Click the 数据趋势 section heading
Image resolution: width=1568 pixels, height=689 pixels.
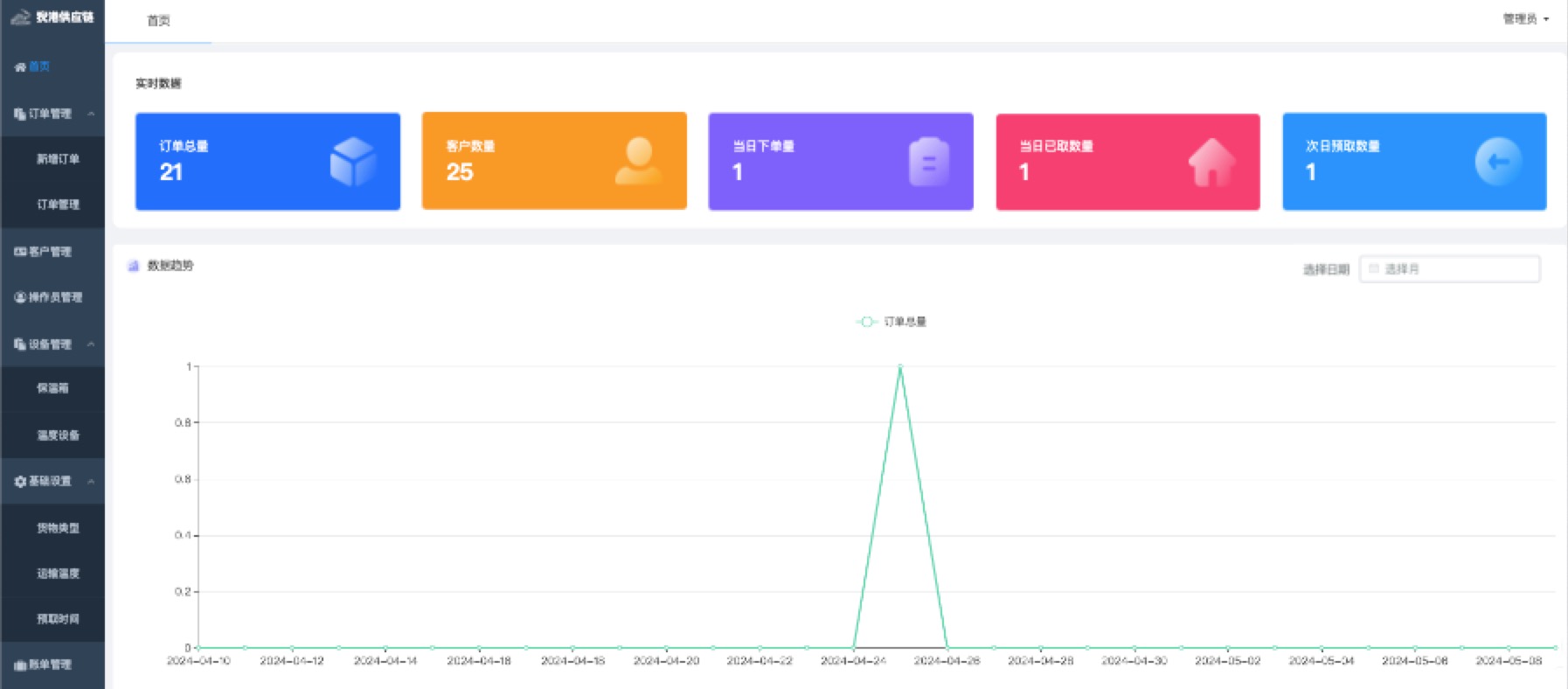coord(170,266)
